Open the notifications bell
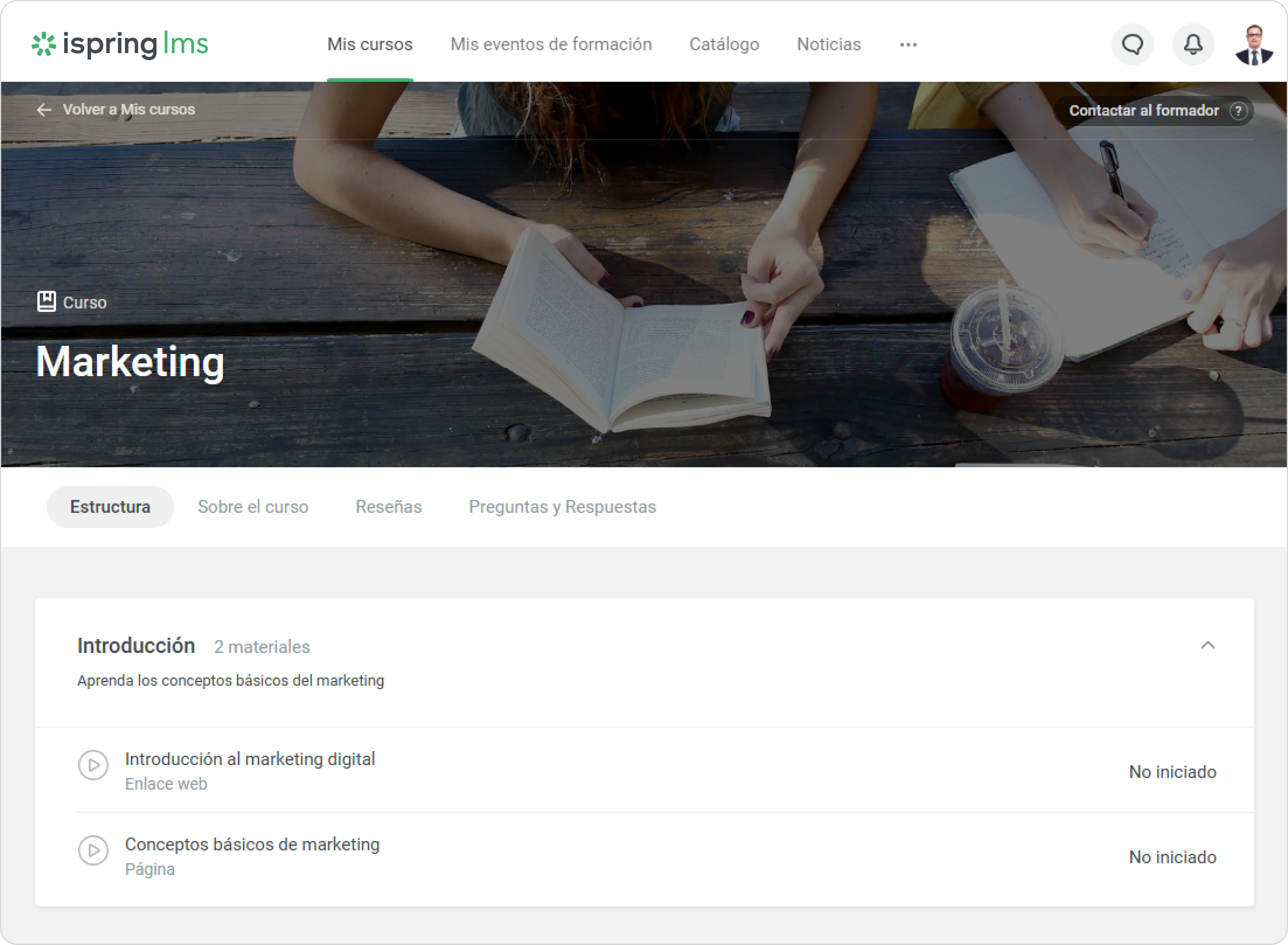This screenshot has height=945, width=1288. click(1193, 44)
